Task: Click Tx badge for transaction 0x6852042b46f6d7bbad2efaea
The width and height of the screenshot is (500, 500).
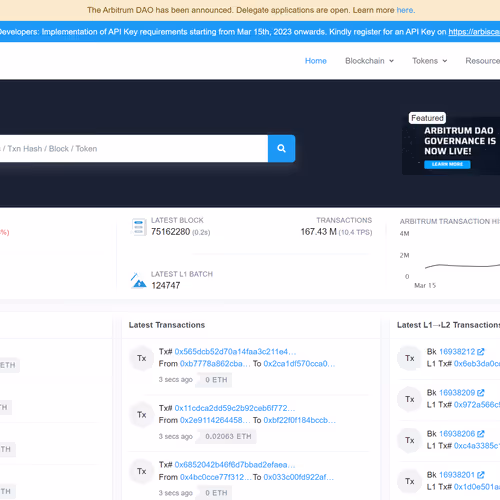Action: pos(142,471)
